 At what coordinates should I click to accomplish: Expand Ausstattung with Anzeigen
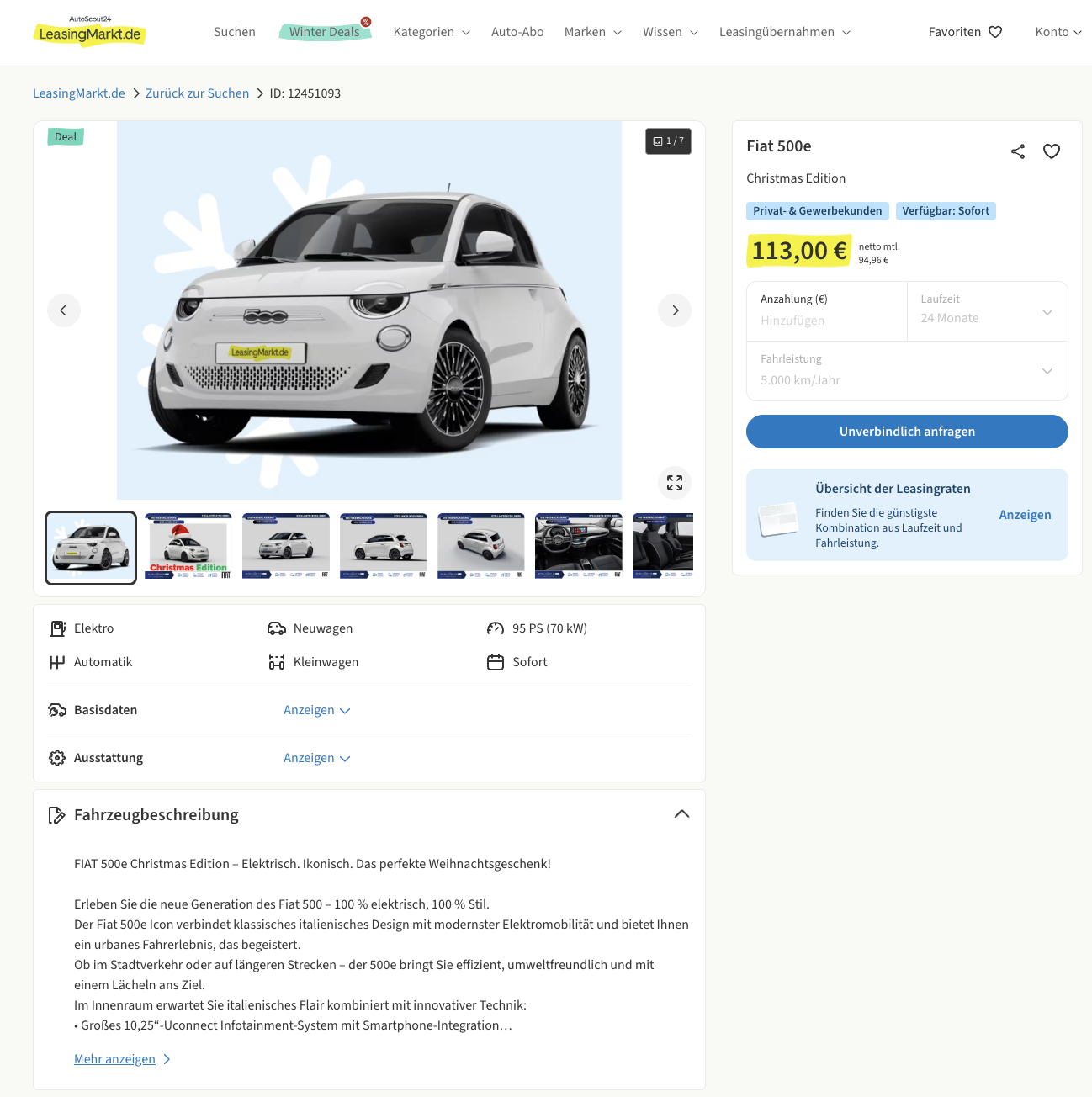tap(316, 758)
